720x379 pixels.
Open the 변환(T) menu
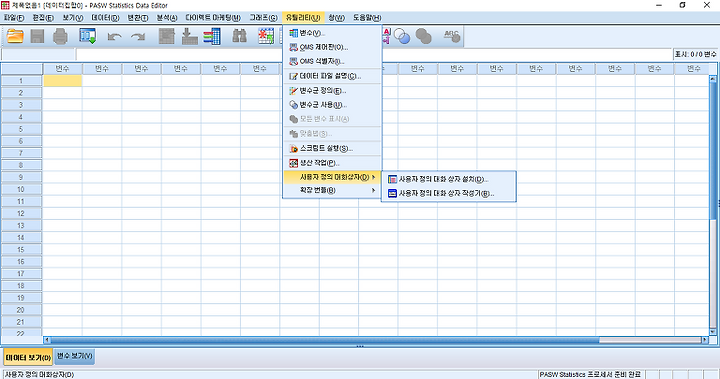coord(138,17)
